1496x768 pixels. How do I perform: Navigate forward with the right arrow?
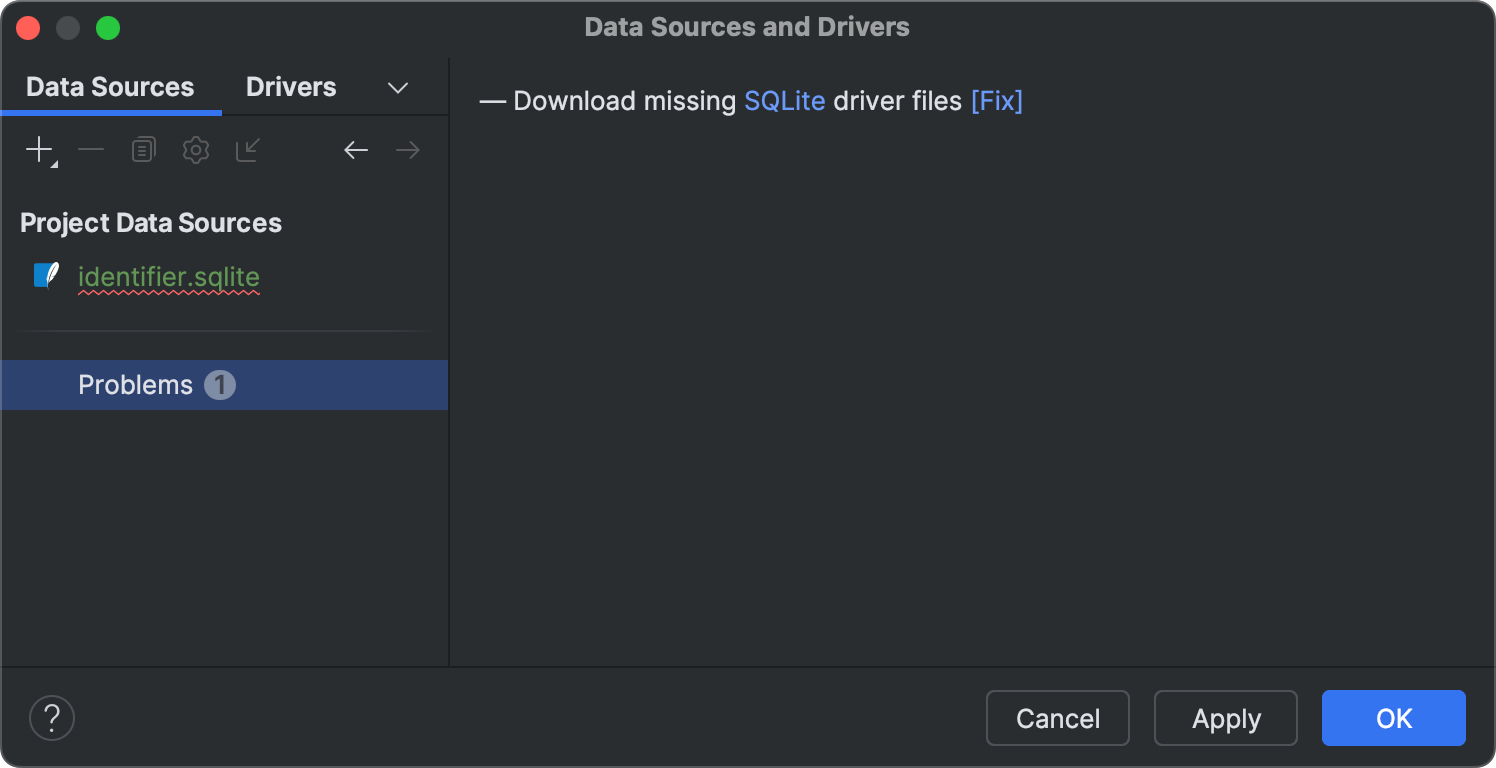407,151
